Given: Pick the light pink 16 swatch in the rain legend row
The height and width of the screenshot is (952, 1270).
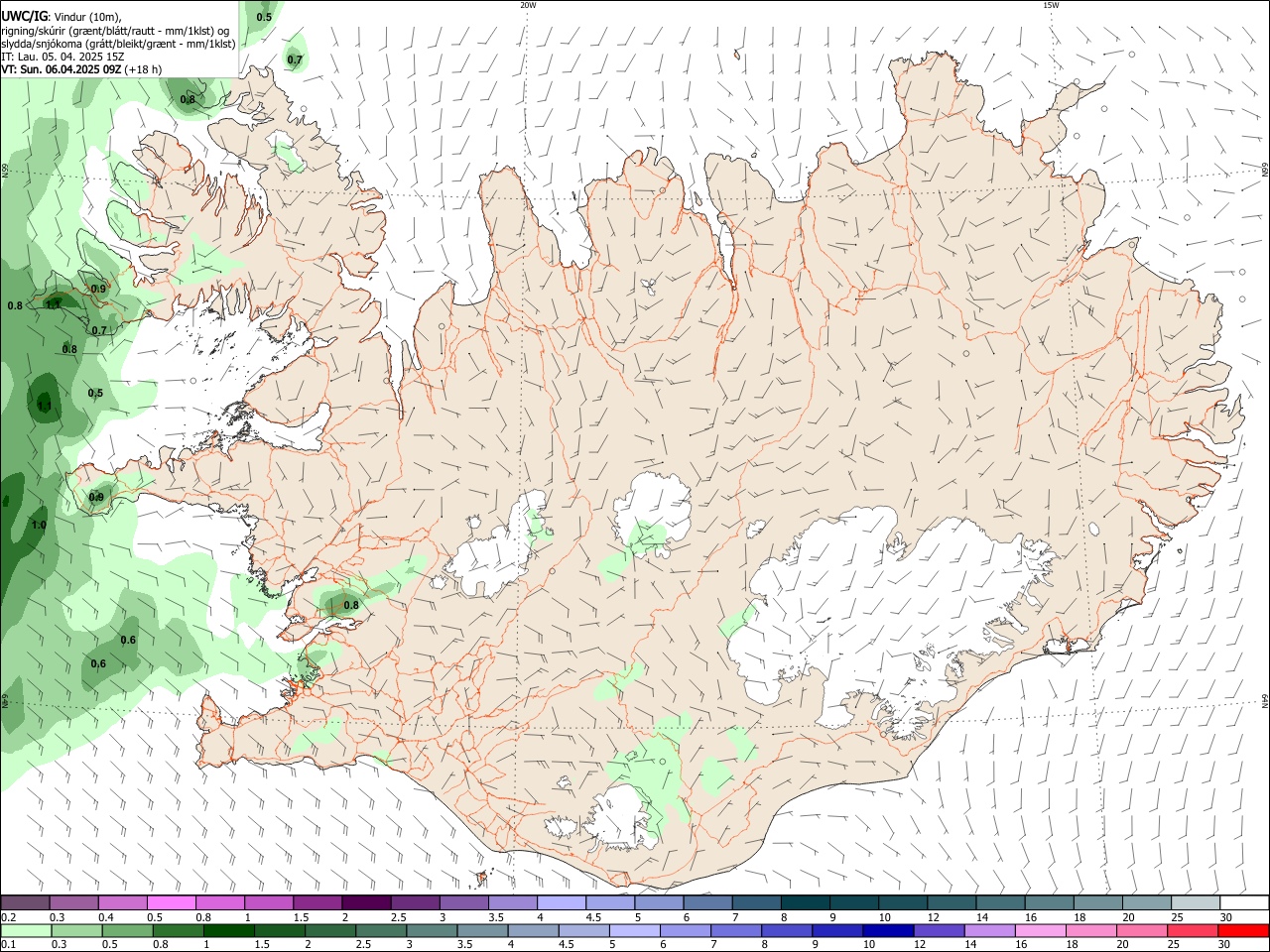Looking at the screenshot, I should click(x=1039, y=931).
